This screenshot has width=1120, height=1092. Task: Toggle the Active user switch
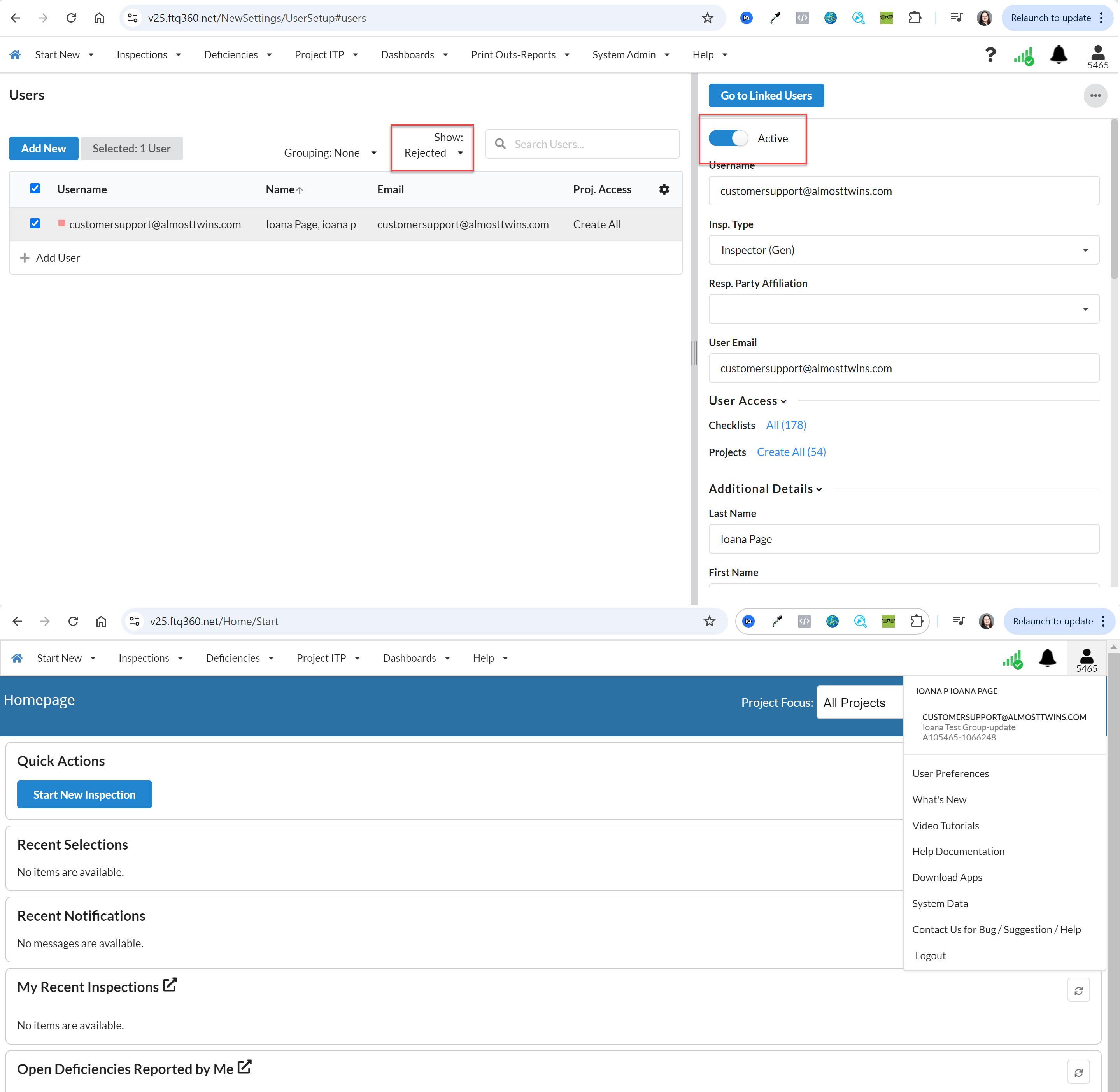[728, 138]
